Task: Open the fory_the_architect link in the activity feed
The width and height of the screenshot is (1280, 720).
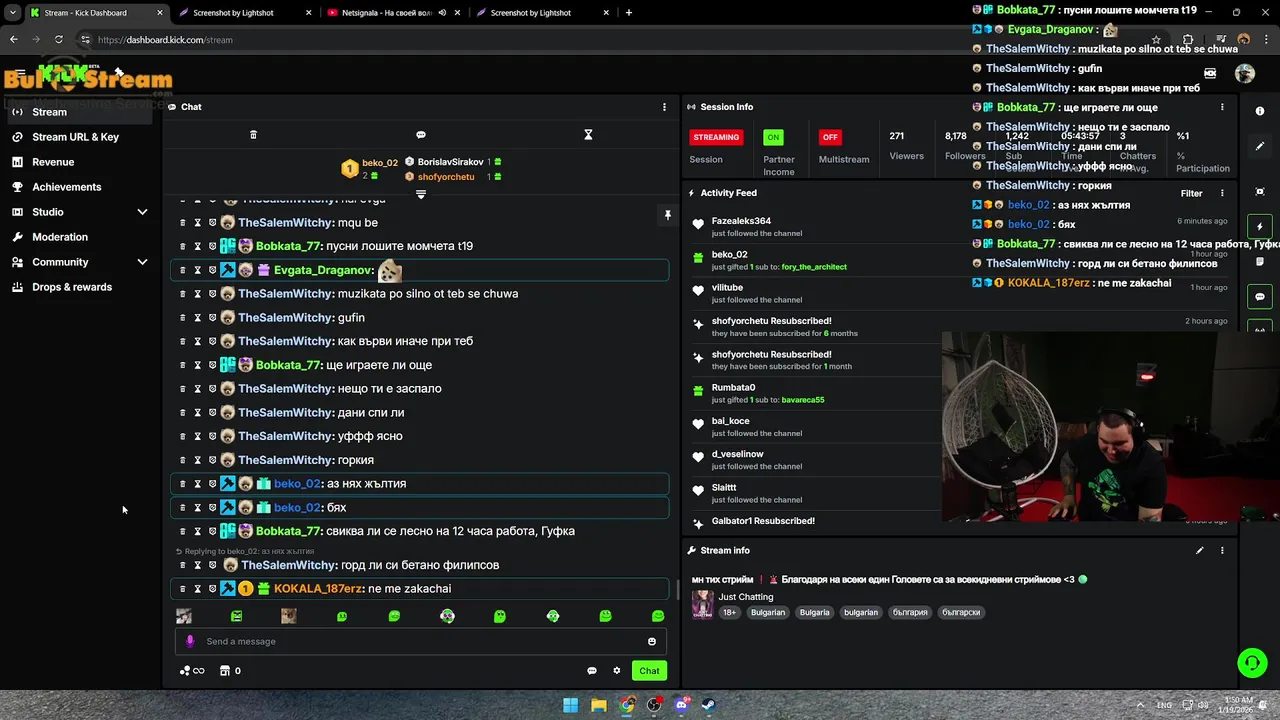Action: [814, 267]
